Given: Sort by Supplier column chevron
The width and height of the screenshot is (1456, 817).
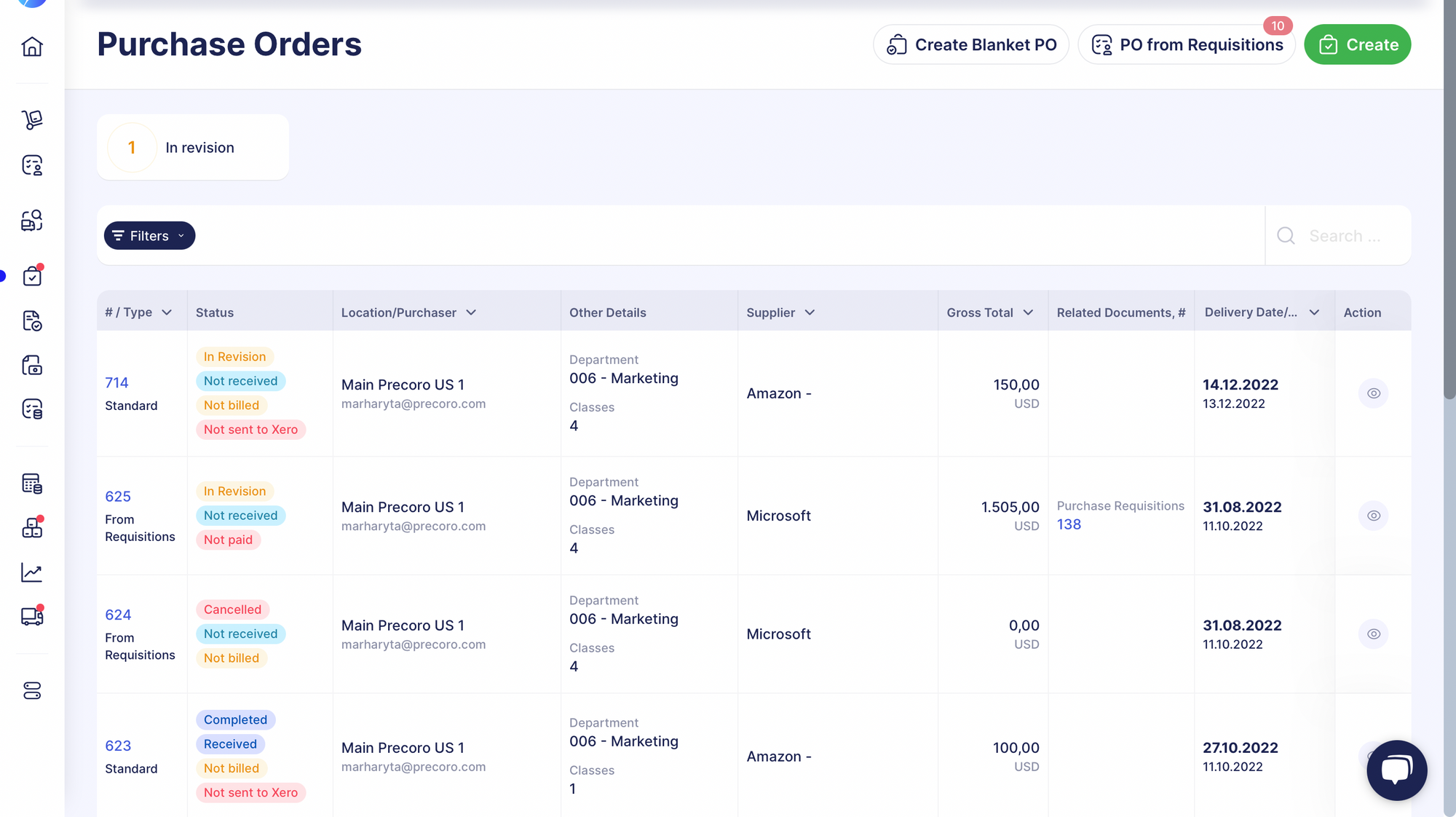Looking at the screenshot, I should point(810,312).
